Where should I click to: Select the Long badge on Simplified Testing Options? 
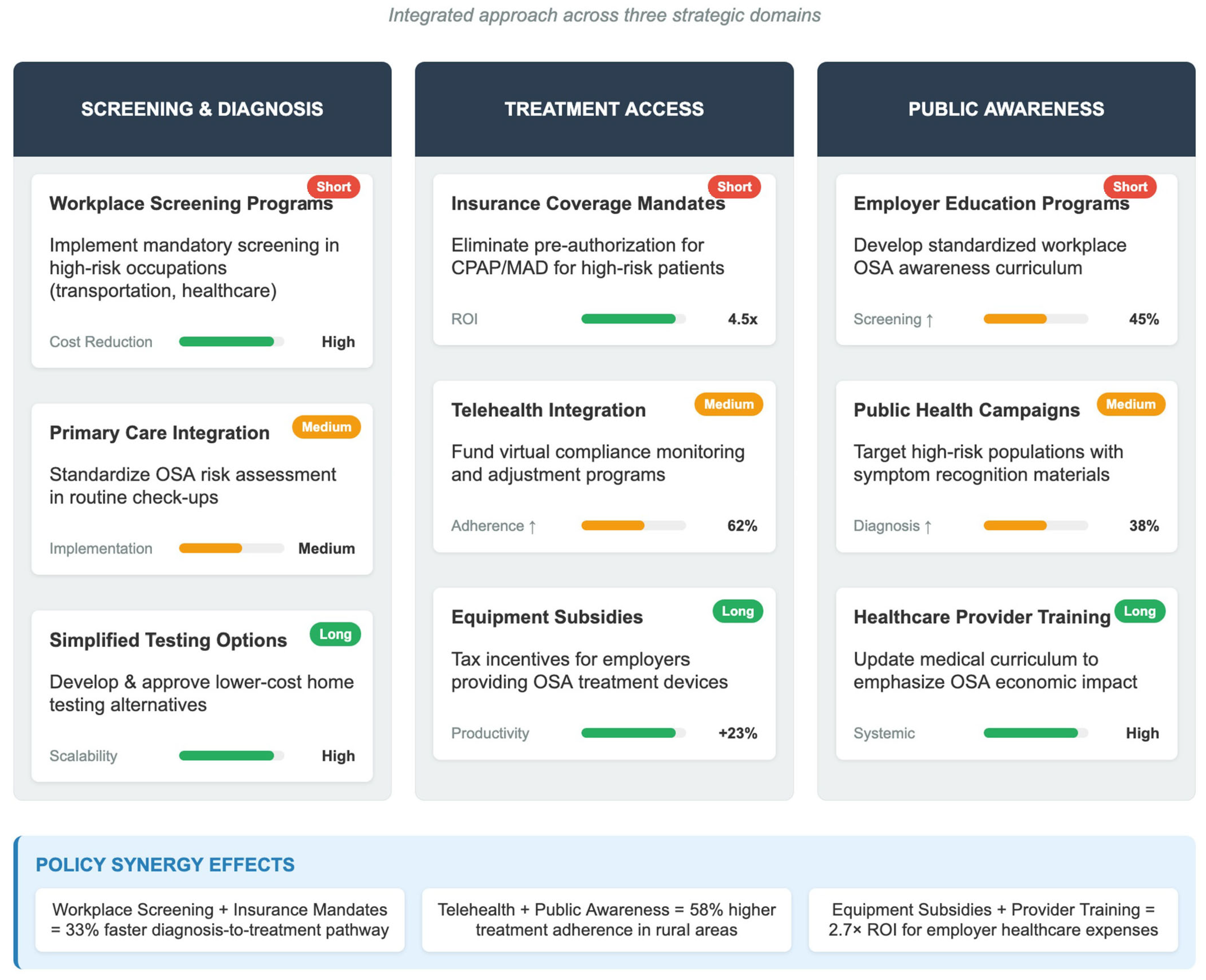pyautogui.click(x=335, y=634)
